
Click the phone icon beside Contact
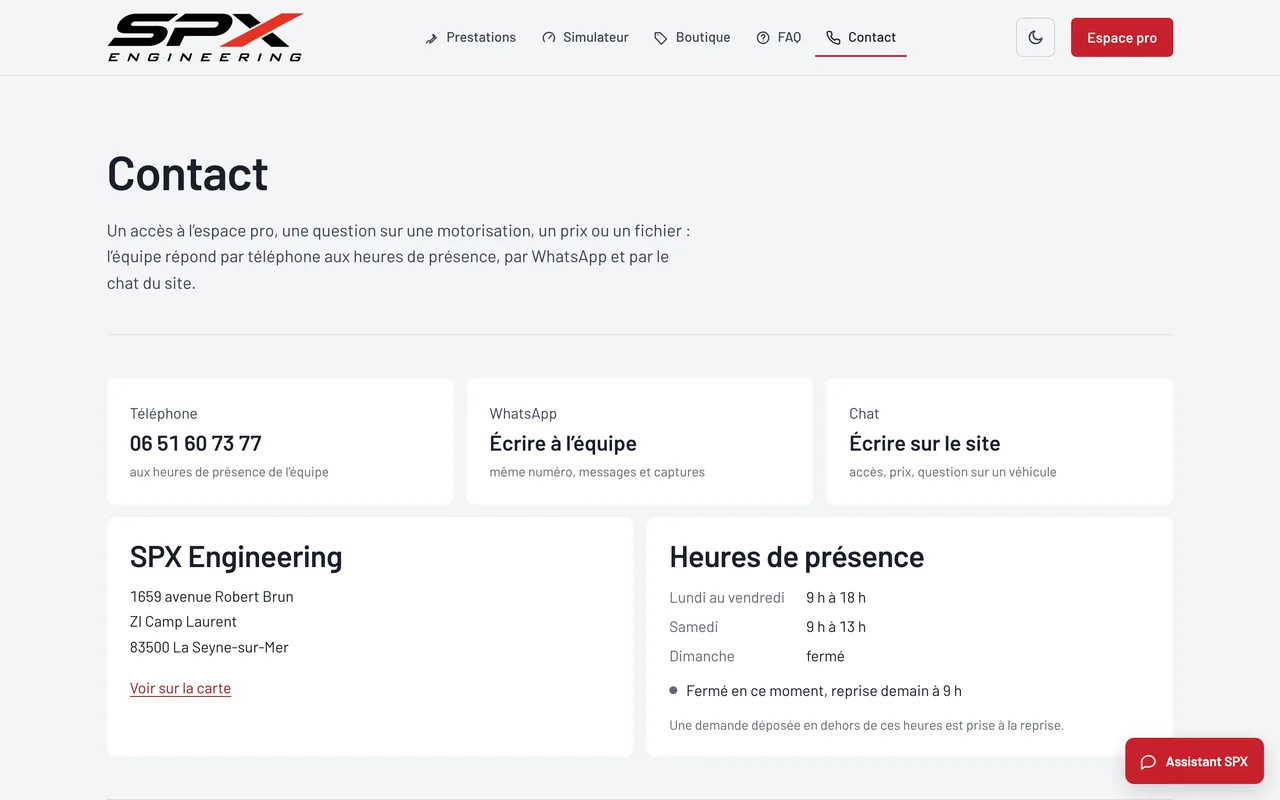[833, 38]
